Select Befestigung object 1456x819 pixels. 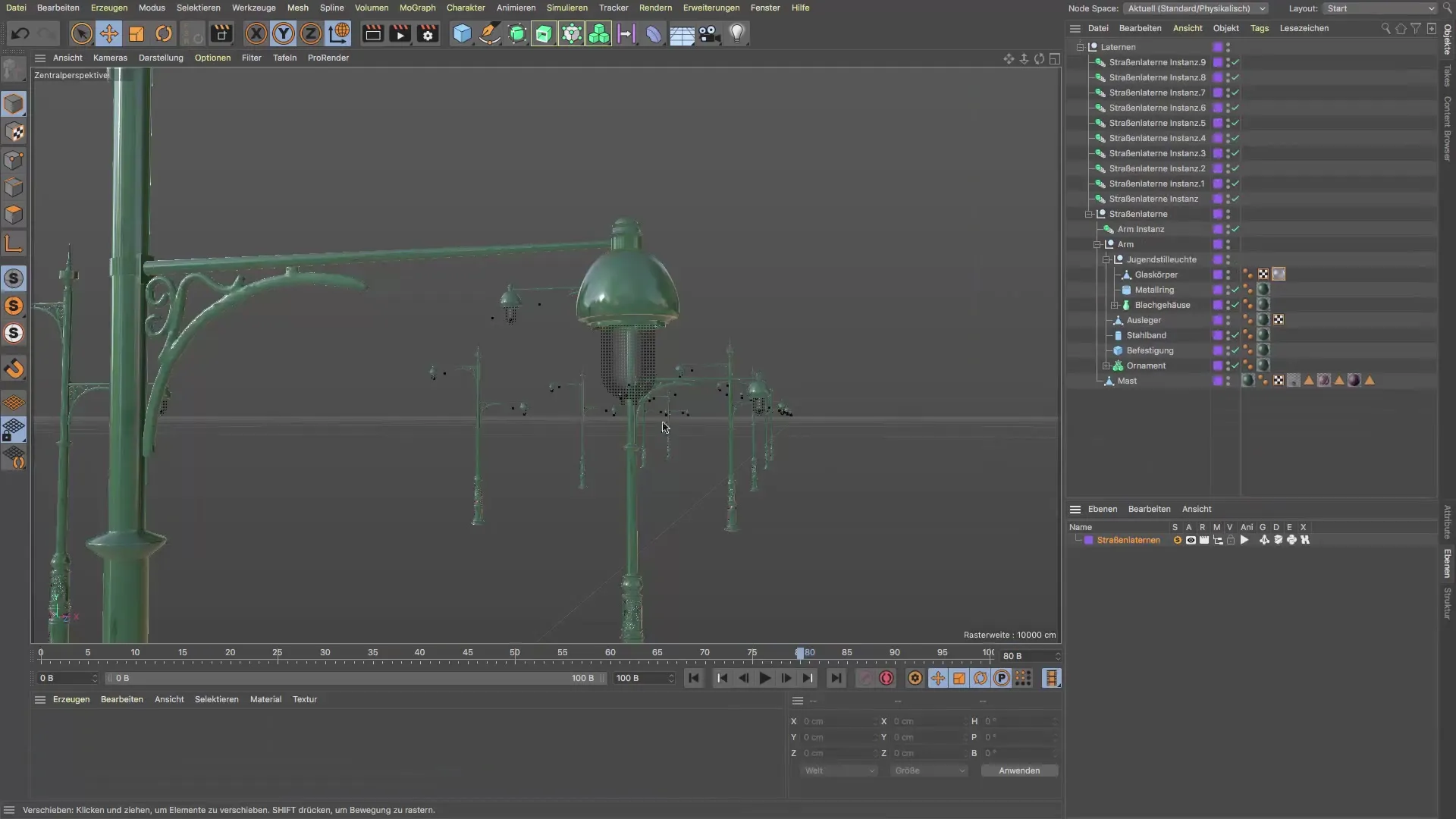[1150, 350]
